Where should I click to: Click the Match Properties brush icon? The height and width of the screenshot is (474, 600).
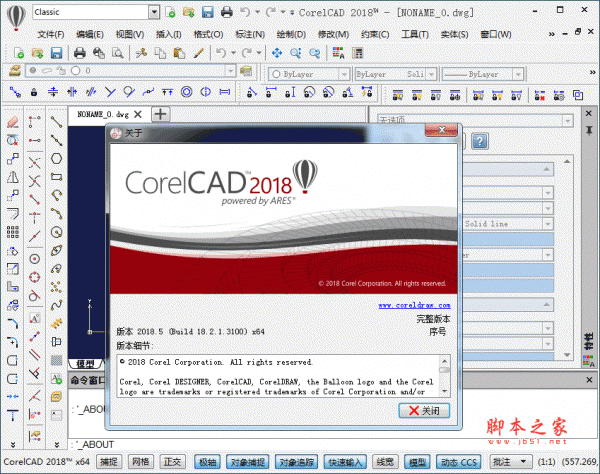pyautogui.click(x=199, y=53)
